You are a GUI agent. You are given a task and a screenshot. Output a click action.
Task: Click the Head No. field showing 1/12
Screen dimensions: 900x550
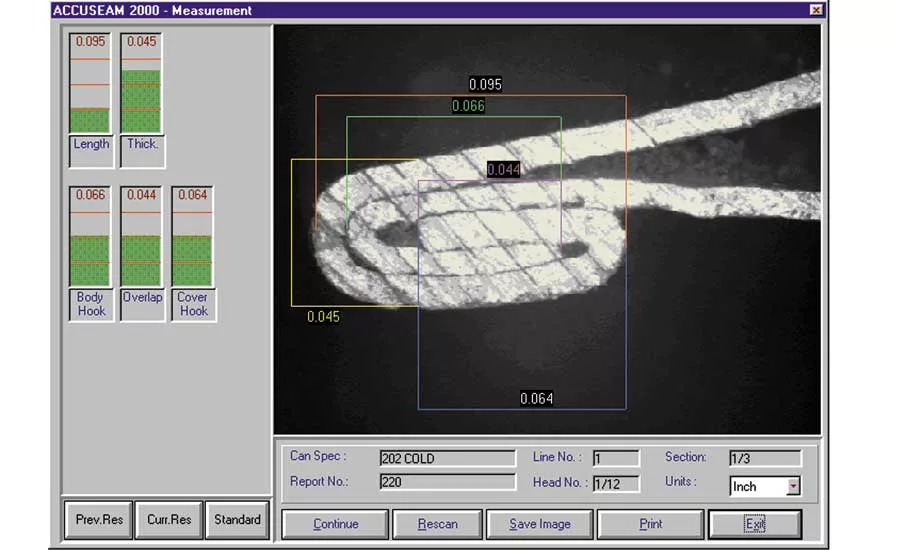(x=615, y=483)
